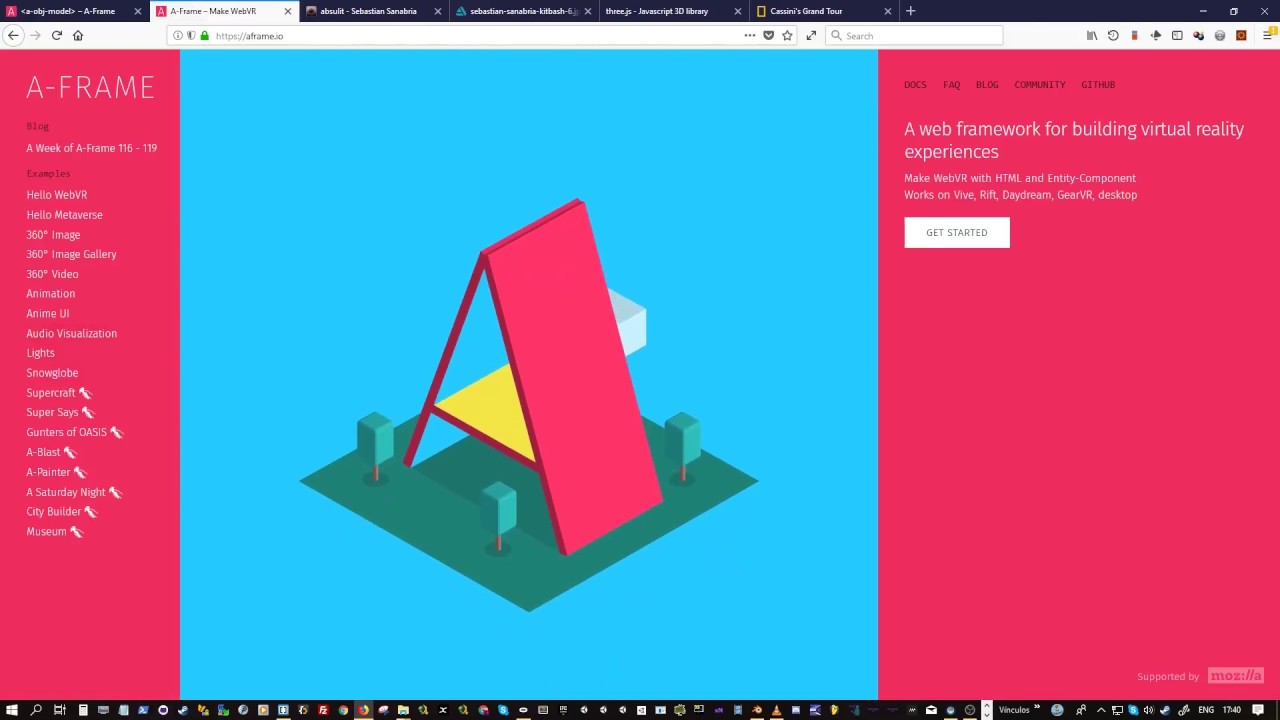1280x720 pixels.
Task: Open the Windows notification center
Action: tap(1258, 710)
